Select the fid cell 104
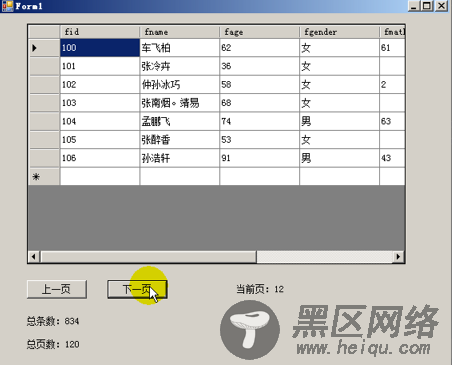This screenshot has height=365, width=452. coord(100,121)
